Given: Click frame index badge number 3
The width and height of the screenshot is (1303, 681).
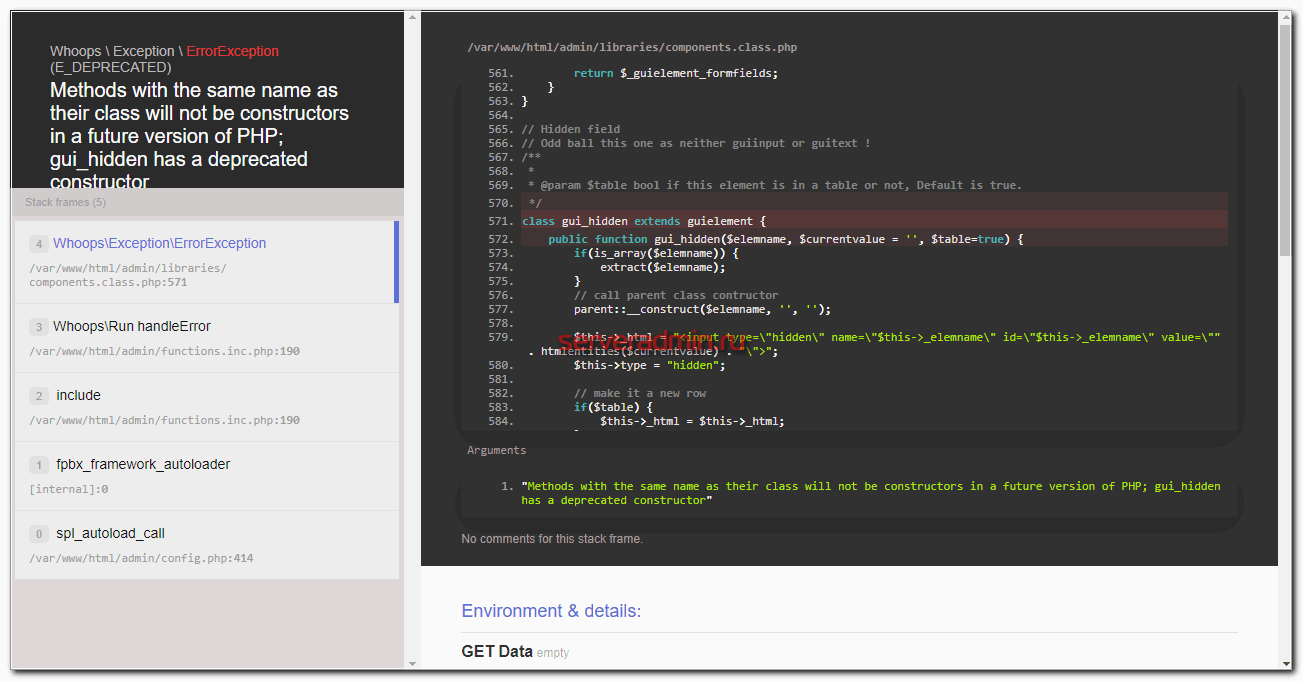Looking at the screenshot, I should coord(39,327).
